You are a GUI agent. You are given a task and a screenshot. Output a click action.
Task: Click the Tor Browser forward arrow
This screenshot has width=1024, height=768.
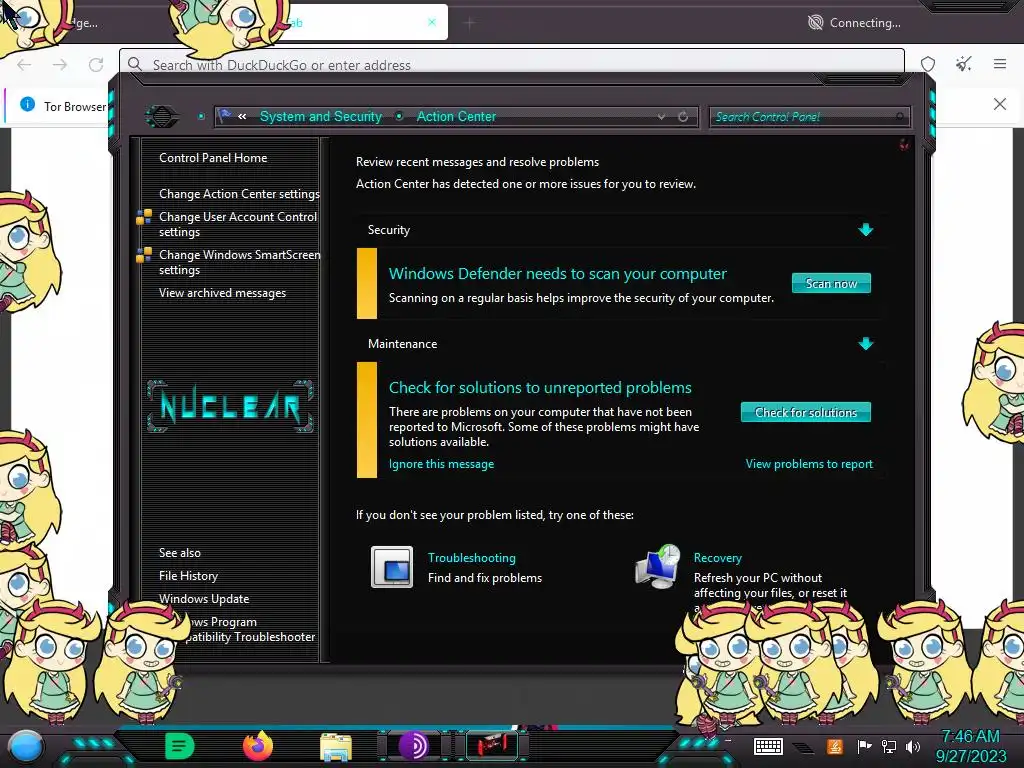pos(60,64)
